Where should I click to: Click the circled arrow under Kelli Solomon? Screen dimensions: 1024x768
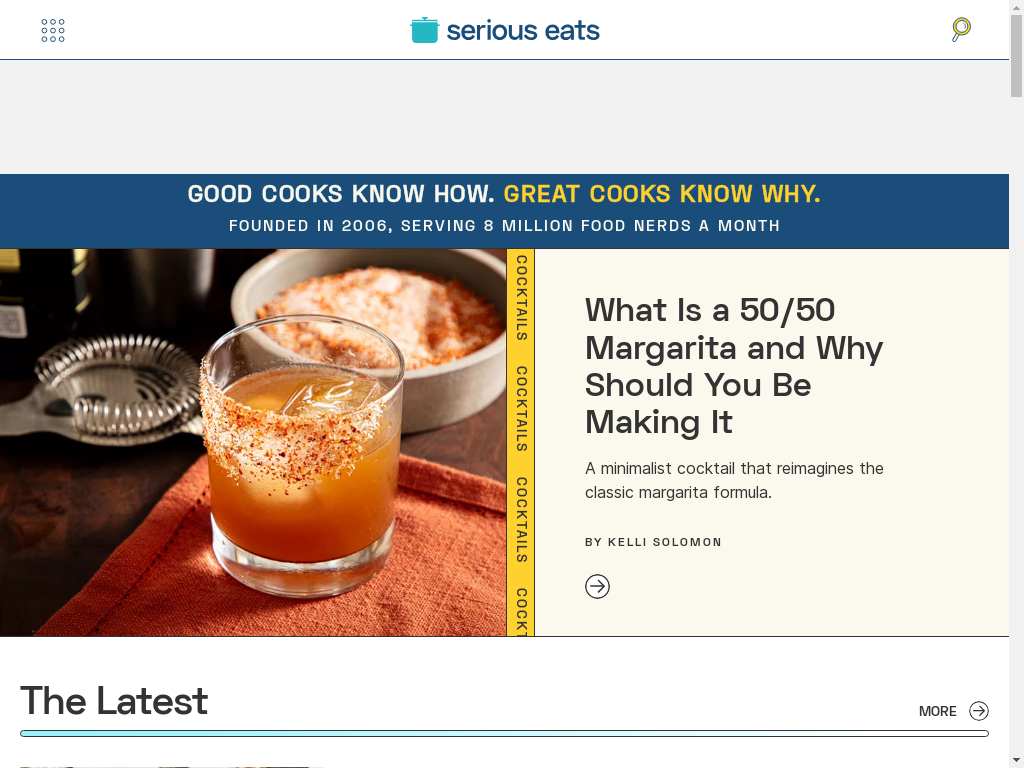(x=597, y=586)
